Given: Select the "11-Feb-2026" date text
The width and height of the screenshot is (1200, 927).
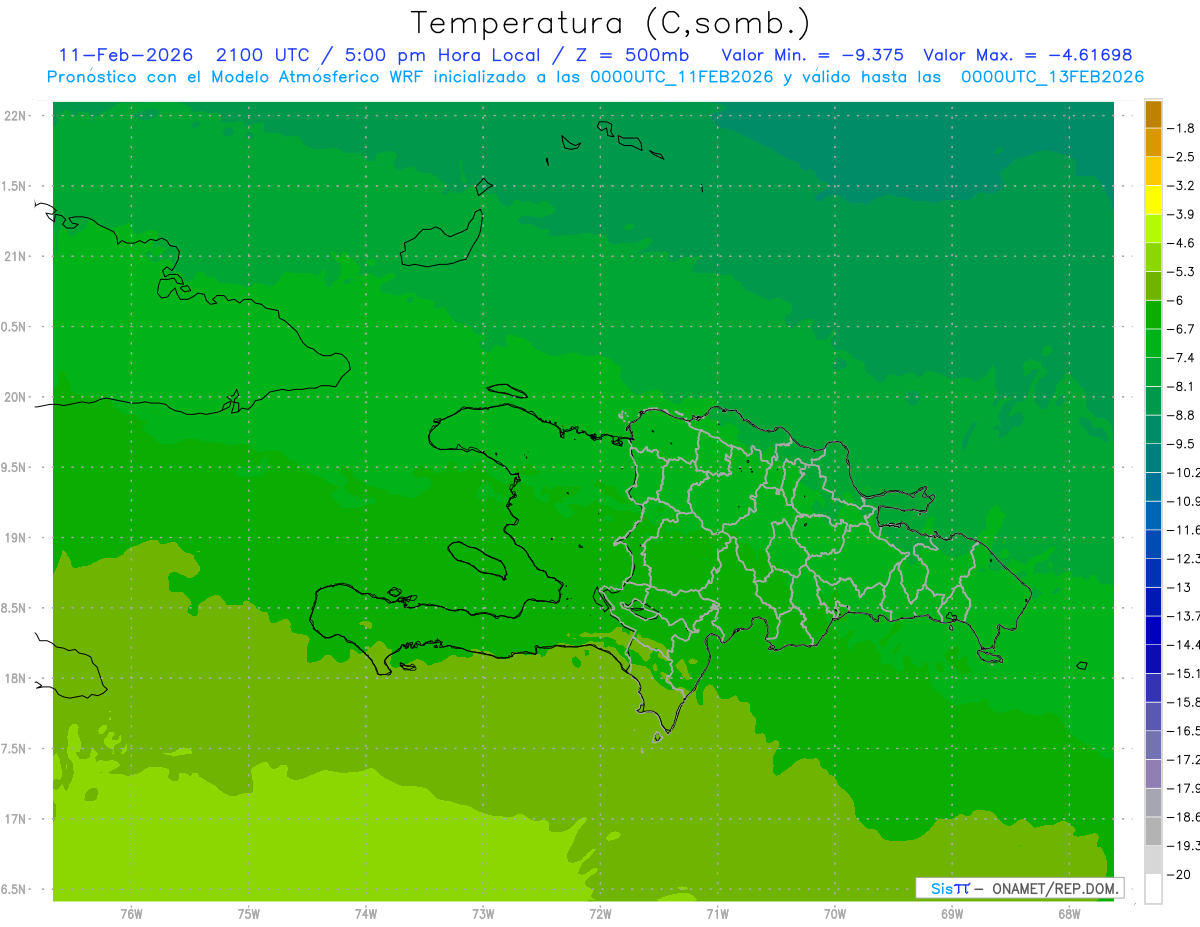Looking at the screenshot, I should pos(125,55).
